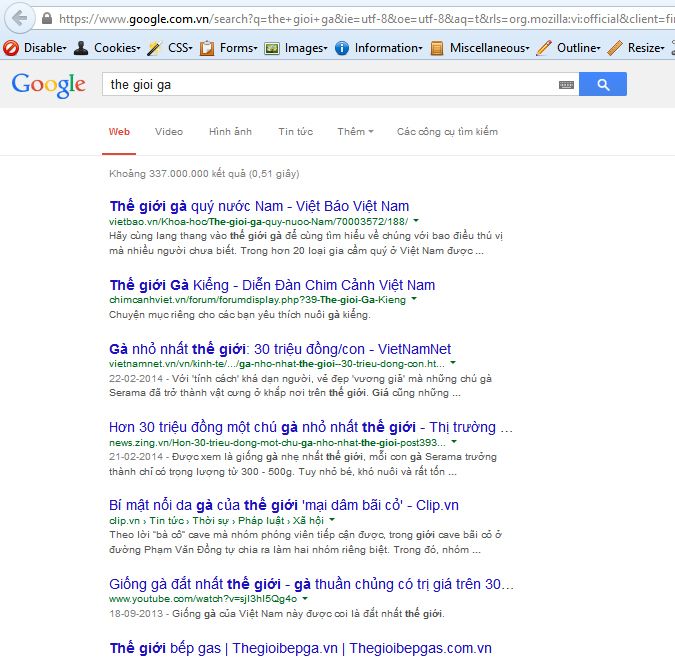Open result 'Gà nhỏ nhất thế giới' VietNamNet

click(280, 349)
